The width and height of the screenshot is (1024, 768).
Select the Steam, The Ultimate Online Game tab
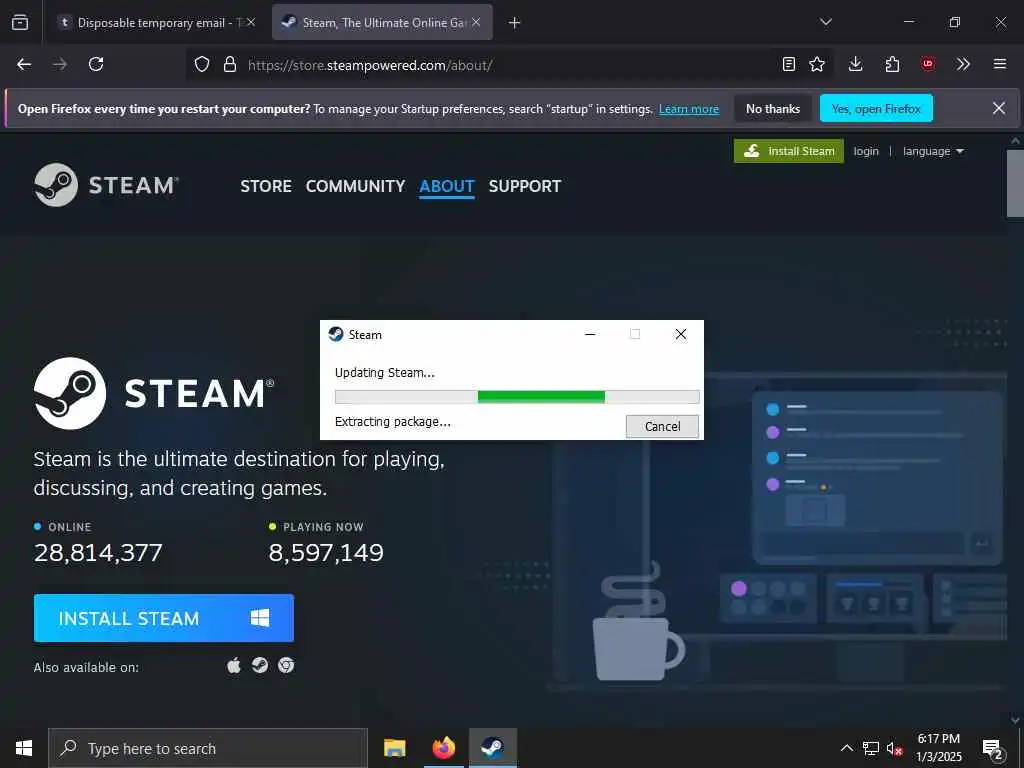(382, 22)
